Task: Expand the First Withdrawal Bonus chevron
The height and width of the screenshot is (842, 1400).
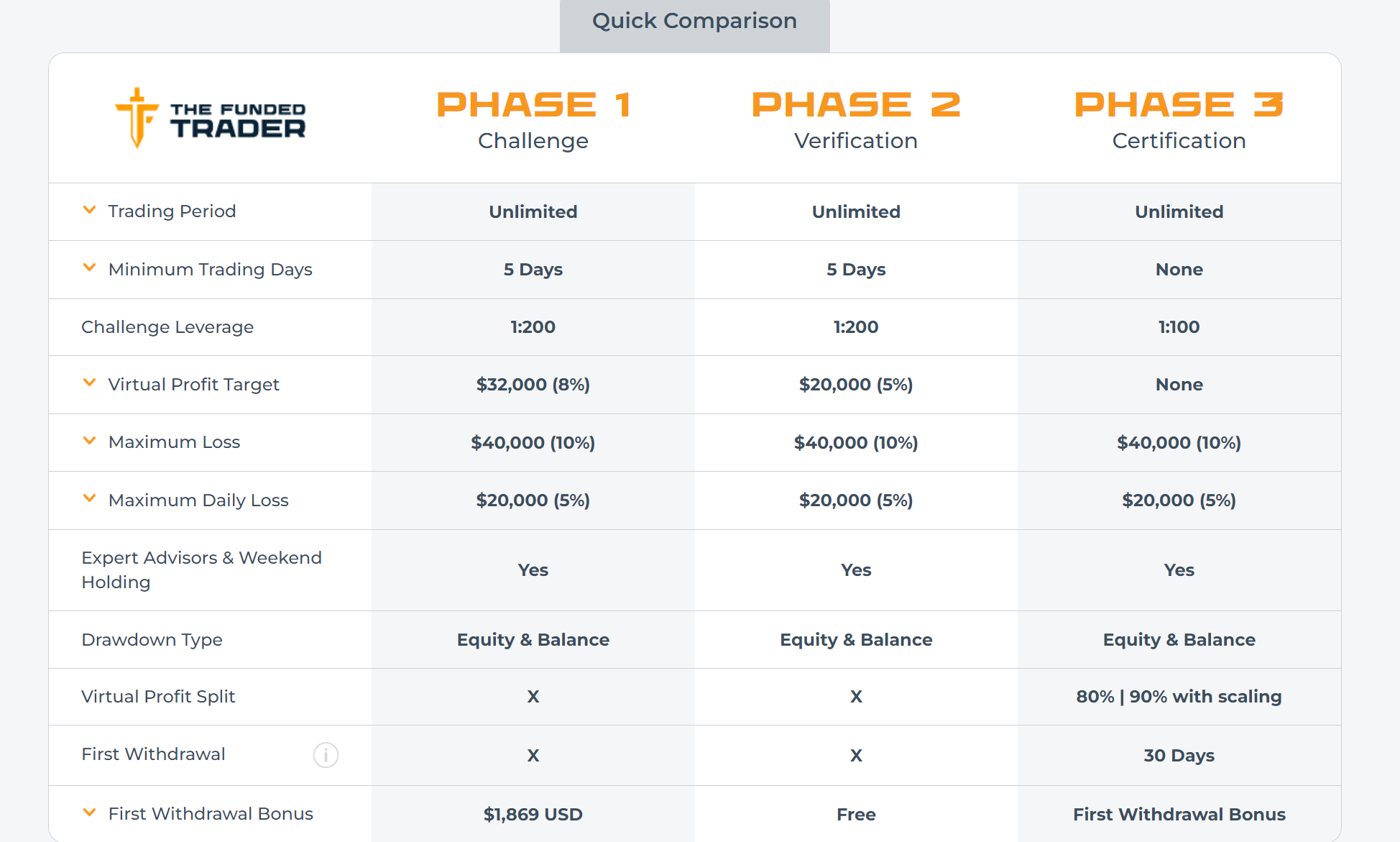Action: (89, 813)
